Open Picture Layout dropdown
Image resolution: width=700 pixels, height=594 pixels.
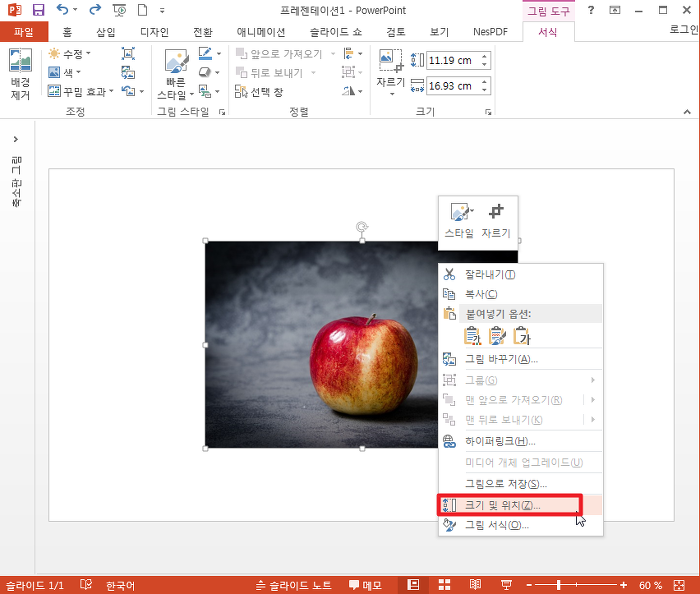point(209,91)
